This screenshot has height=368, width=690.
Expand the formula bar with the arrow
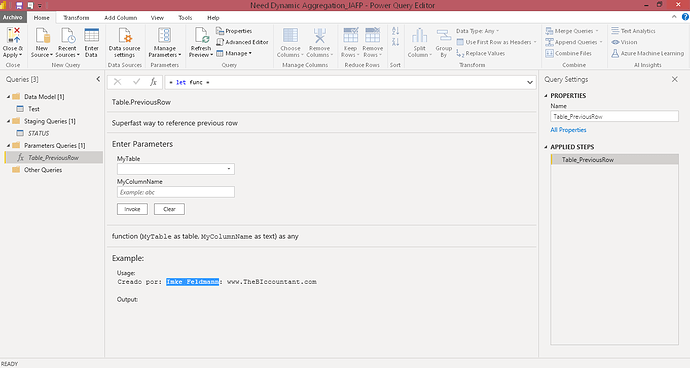(530, 82)
